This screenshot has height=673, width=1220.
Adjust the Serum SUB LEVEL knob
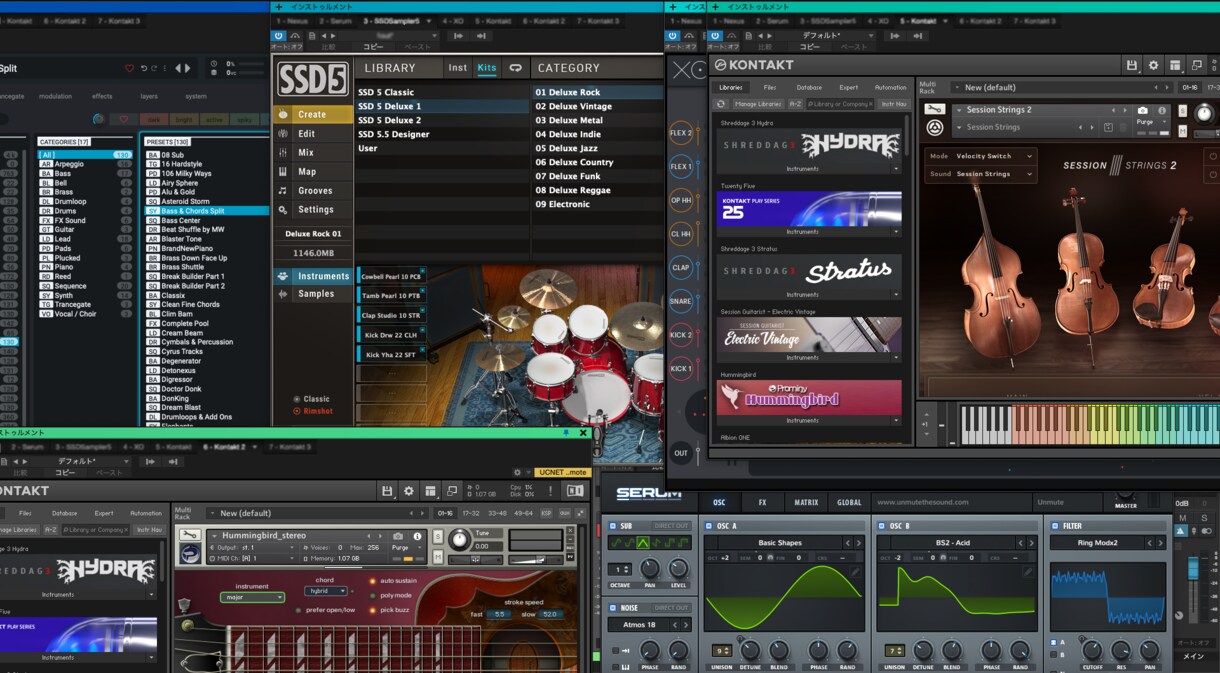coord(678,568)
